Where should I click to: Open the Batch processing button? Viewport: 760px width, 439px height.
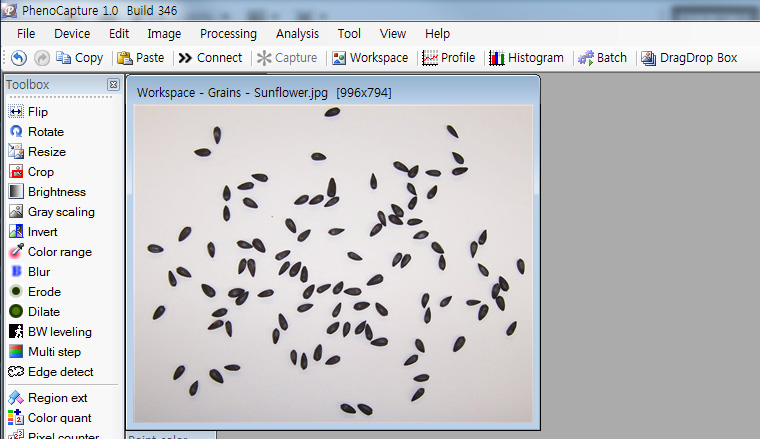click(x=602, y=58)
